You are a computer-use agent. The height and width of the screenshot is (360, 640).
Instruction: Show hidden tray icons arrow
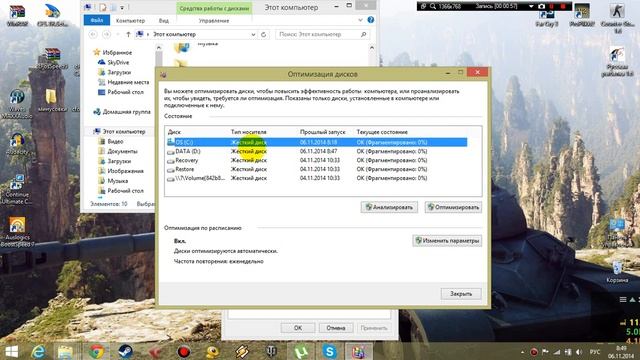pyautogui.click(x=522, y=352)
